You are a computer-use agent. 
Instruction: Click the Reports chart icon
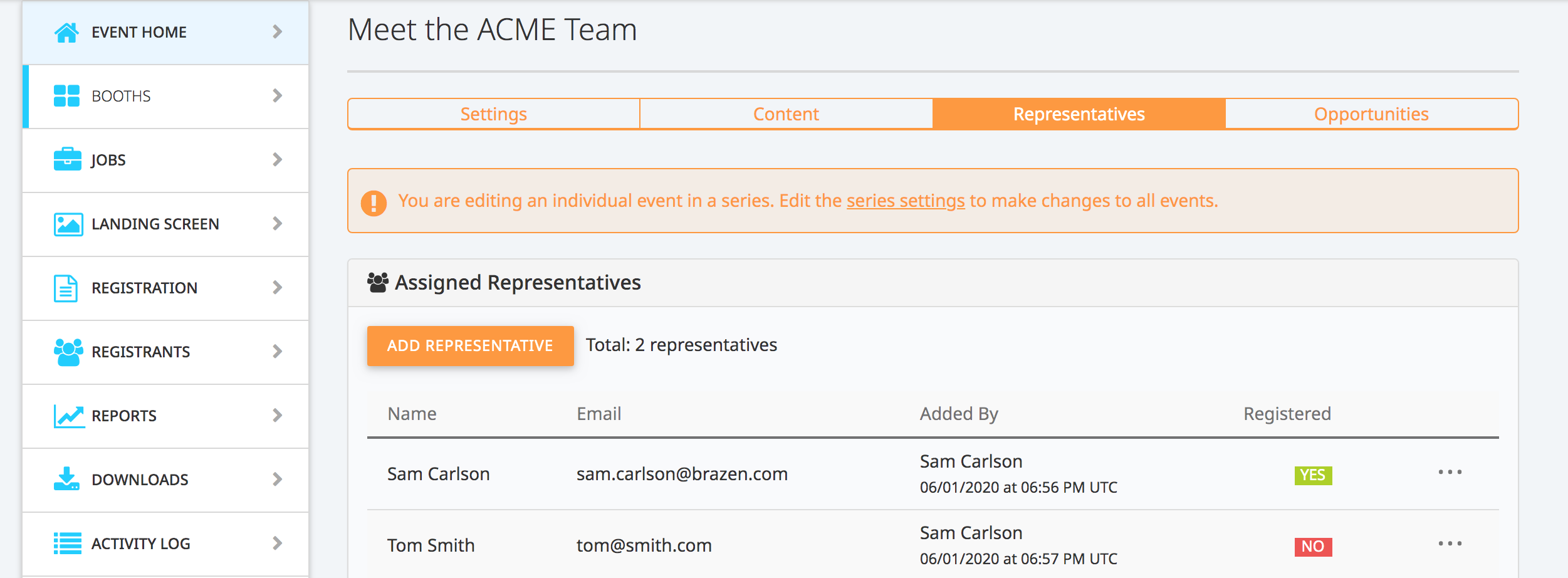pyautogui.click(x=69, y=416)
